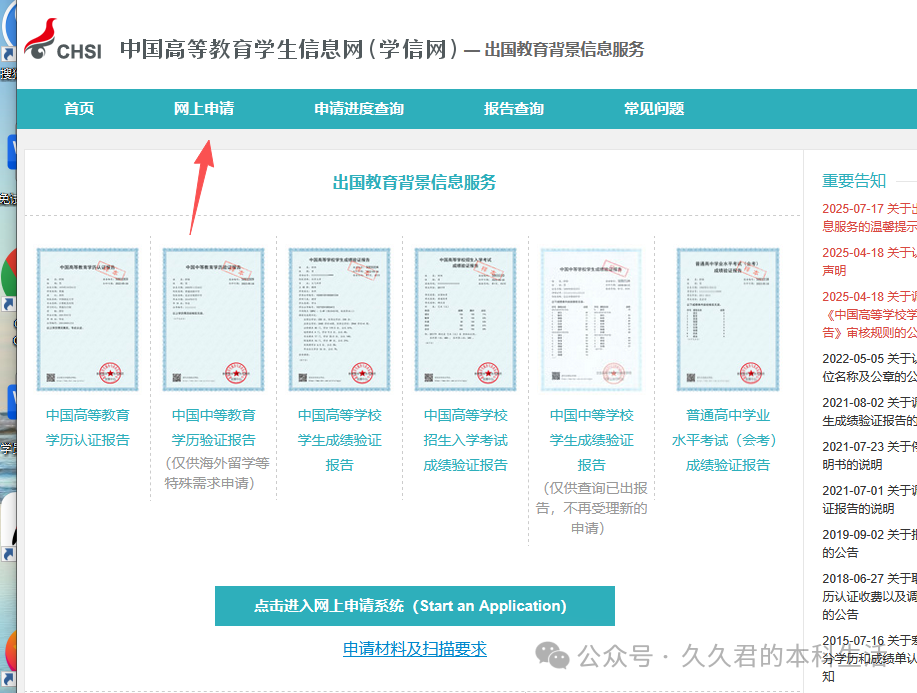This screenshot has height=693, width=917.
Task: Go to 申请进度查询 page
Action: coord(359,109)
